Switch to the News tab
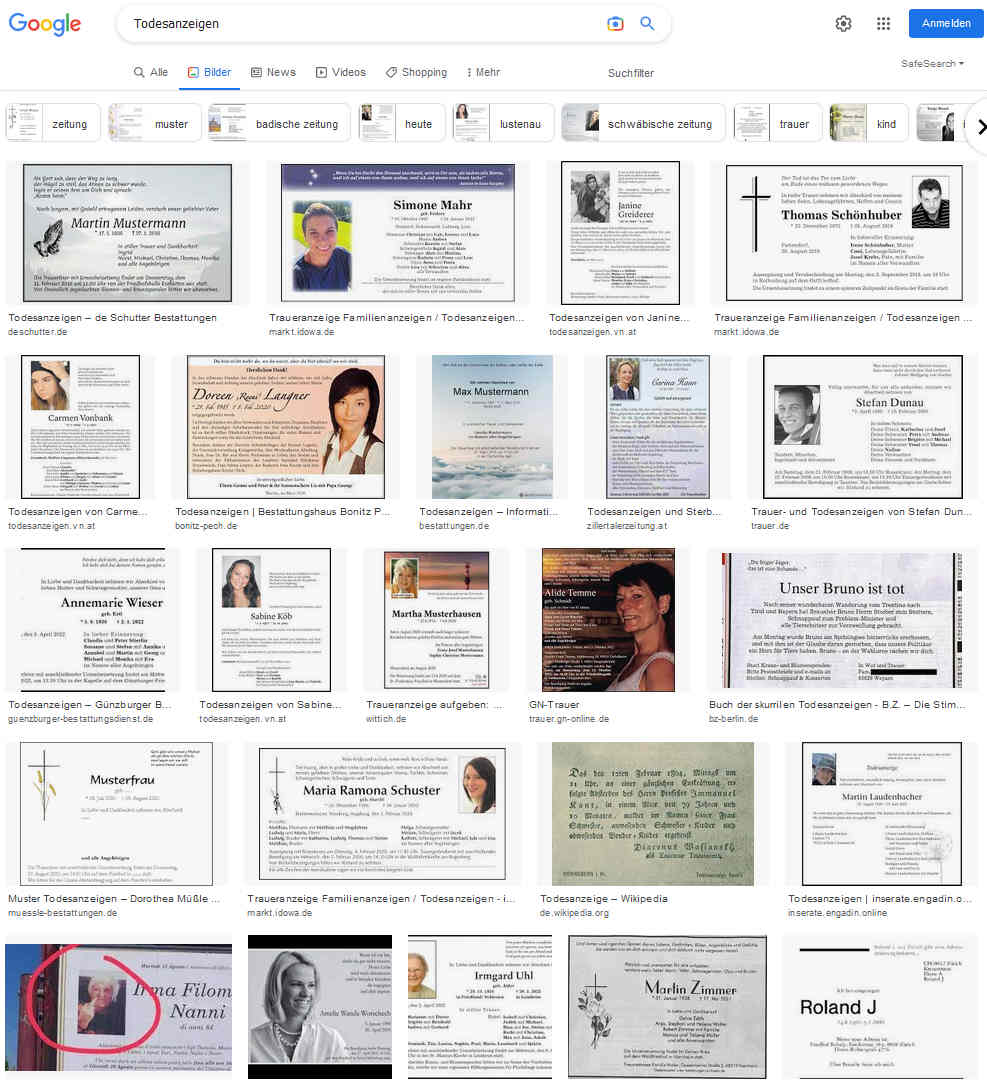Screen dimensions: 987x1085 point(273,72)
